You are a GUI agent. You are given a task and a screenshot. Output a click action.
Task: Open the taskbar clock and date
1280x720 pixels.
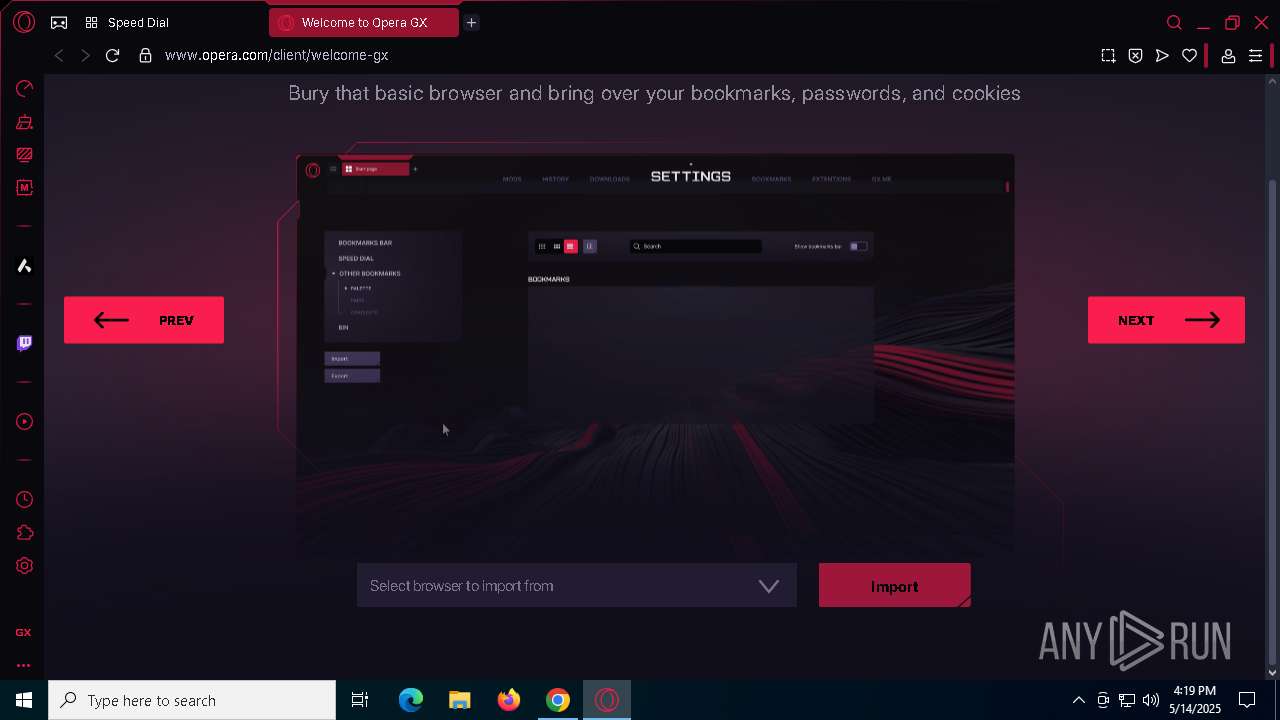point(1195,700)
